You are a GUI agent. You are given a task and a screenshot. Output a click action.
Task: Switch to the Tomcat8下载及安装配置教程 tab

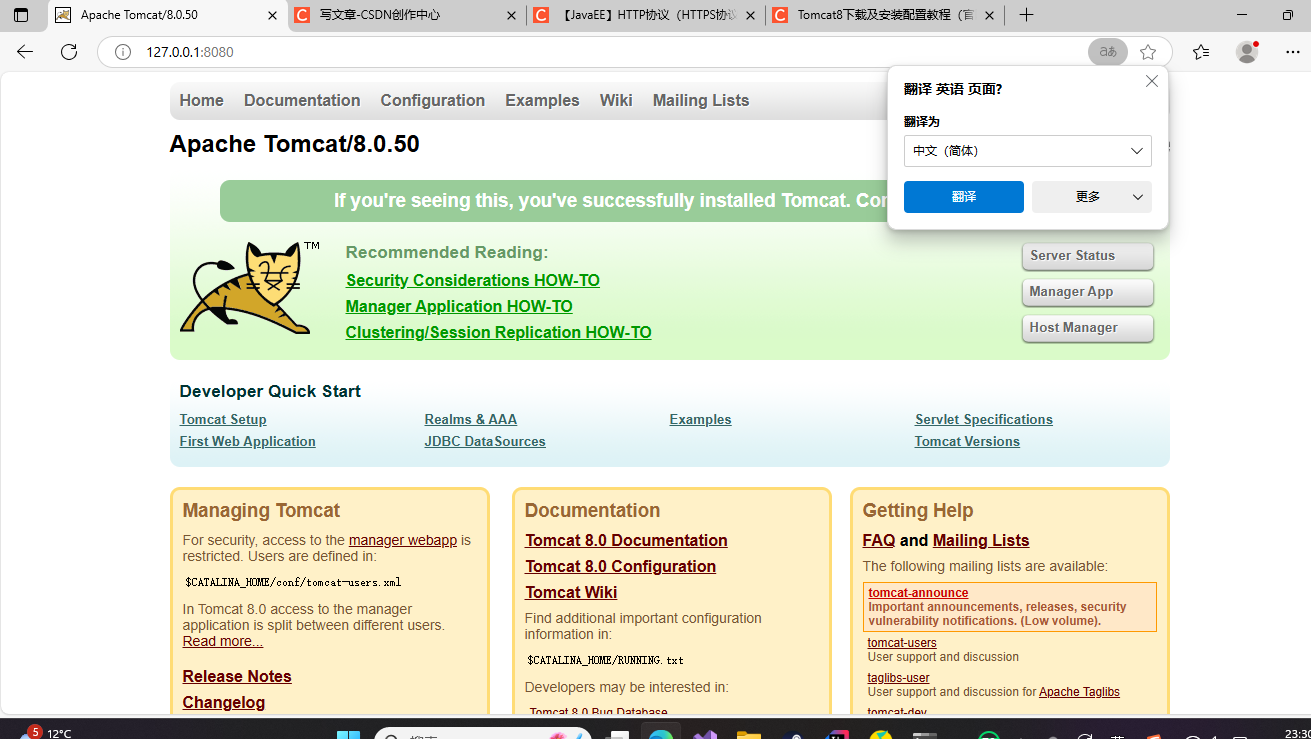click(x=886, y=15)
